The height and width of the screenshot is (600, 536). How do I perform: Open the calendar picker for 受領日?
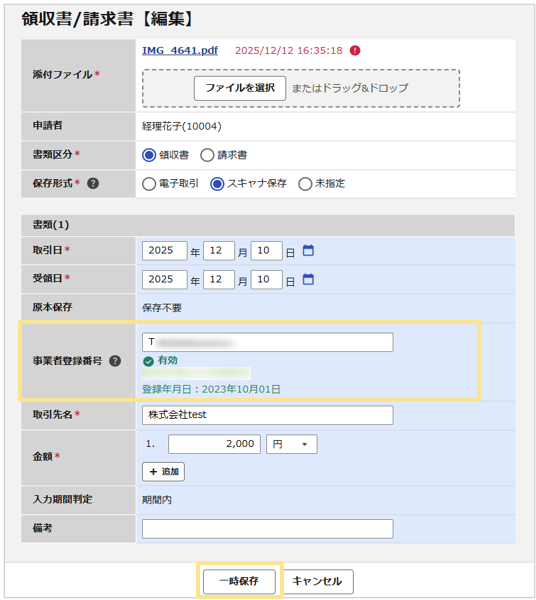pos(308,279)
